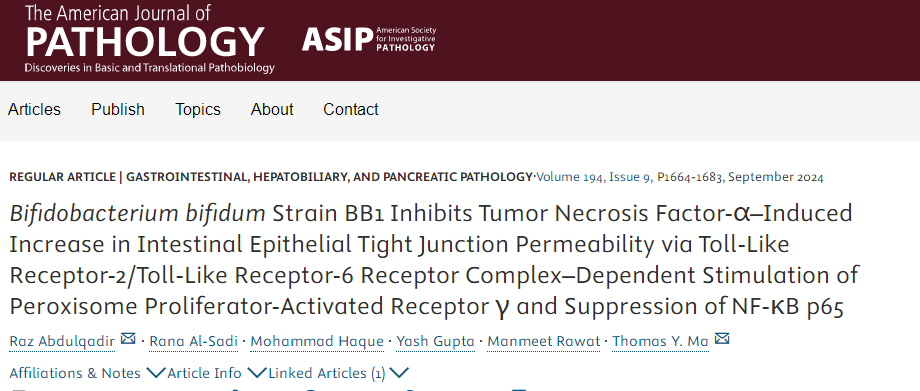Expand the Article Info chevron
This screenshot has width=920, height=391.
(x=217, y=373)
